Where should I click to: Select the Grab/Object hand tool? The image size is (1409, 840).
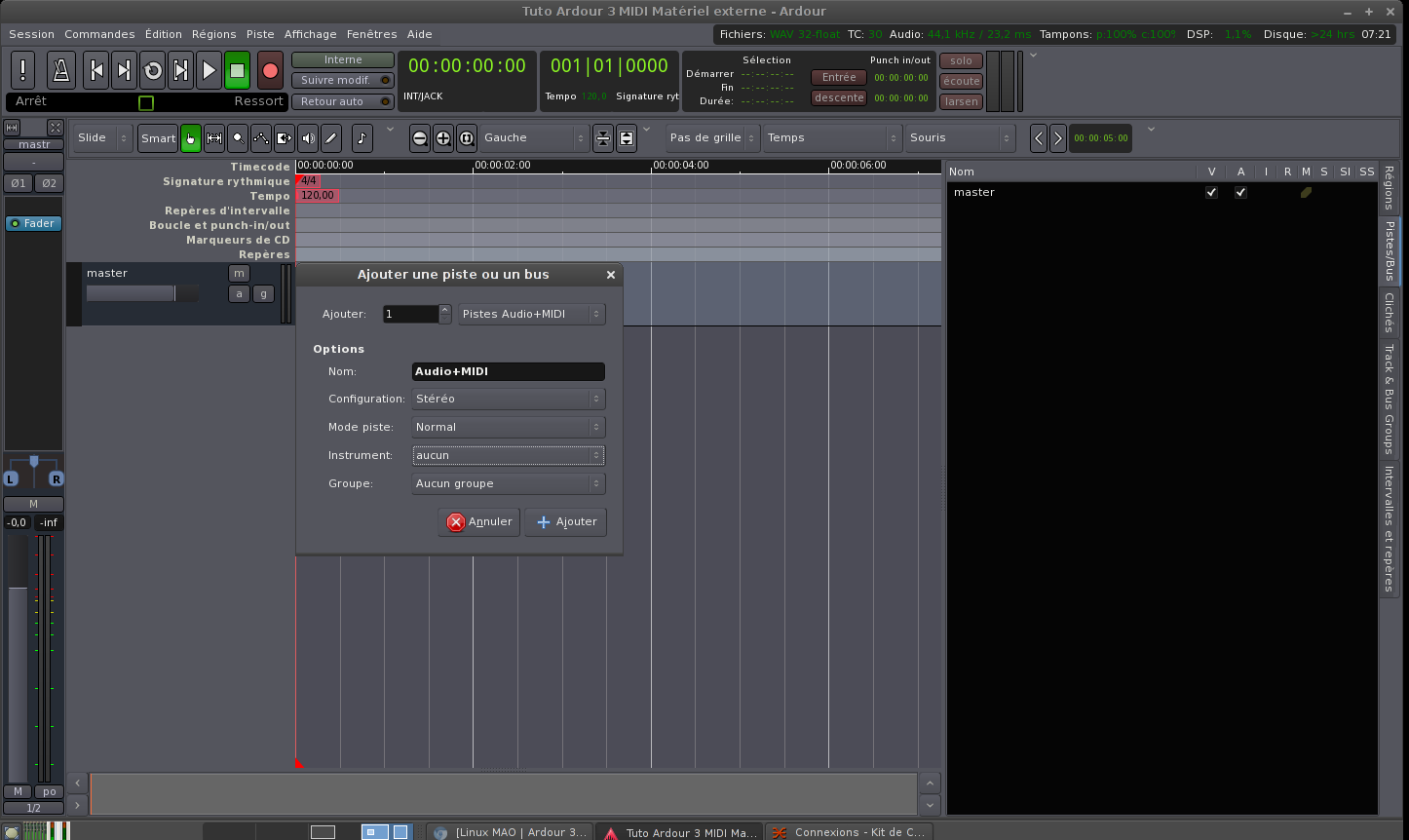[x=191, y=138]
